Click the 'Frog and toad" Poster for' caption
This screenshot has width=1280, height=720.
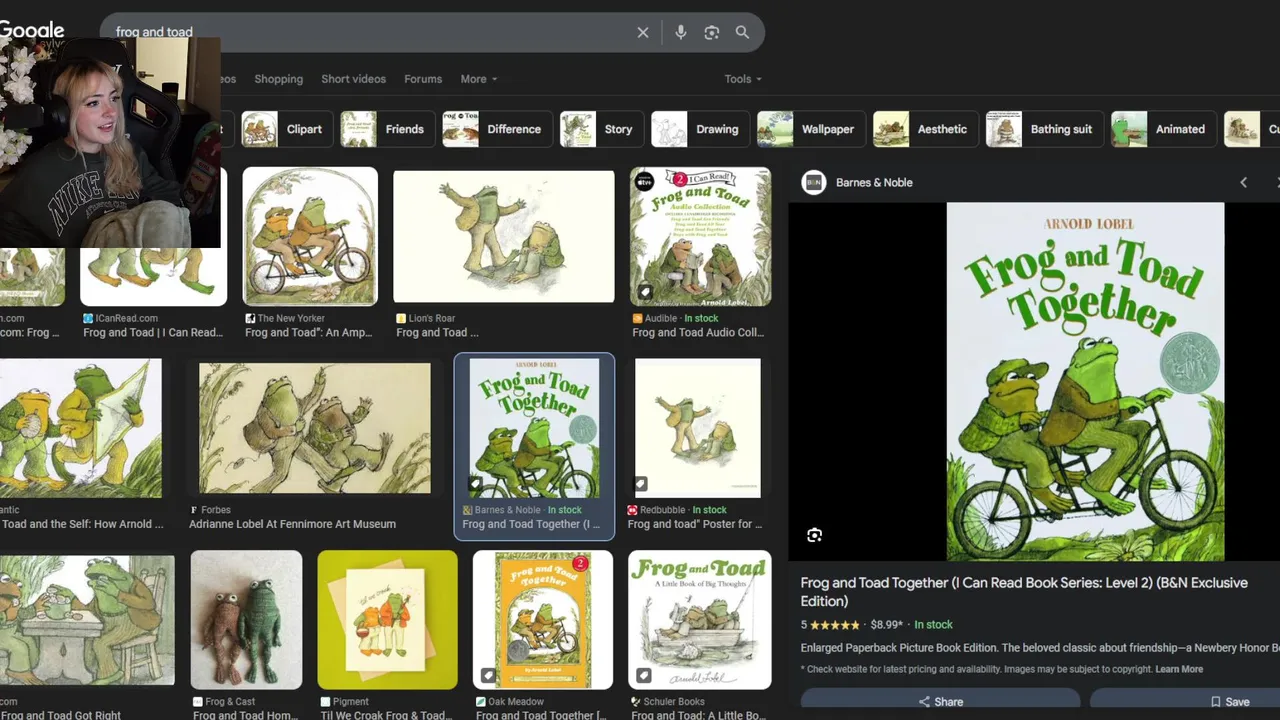coord(694,524)
